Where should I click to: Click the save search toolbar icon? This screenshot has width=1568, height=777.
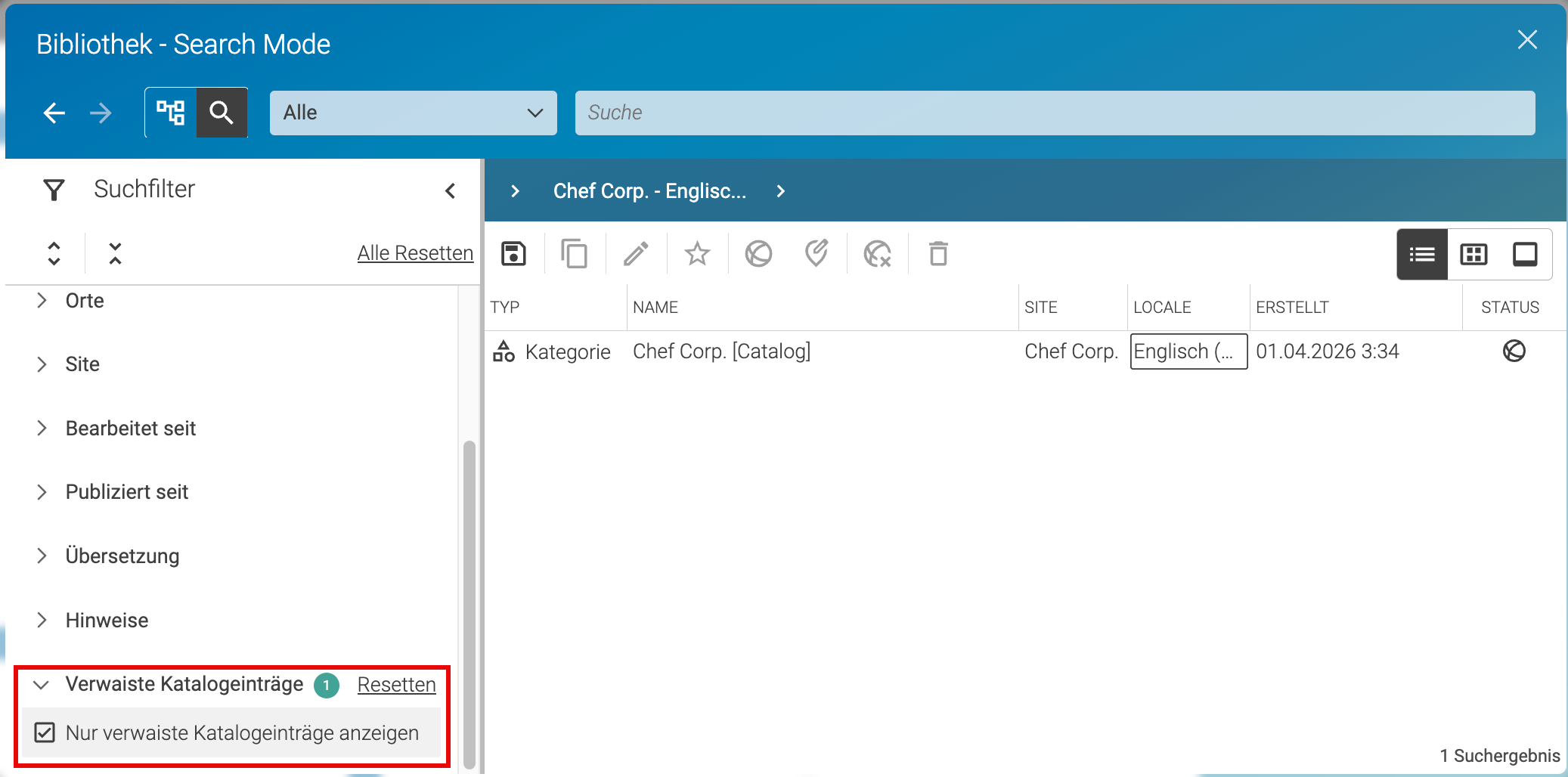513,254
